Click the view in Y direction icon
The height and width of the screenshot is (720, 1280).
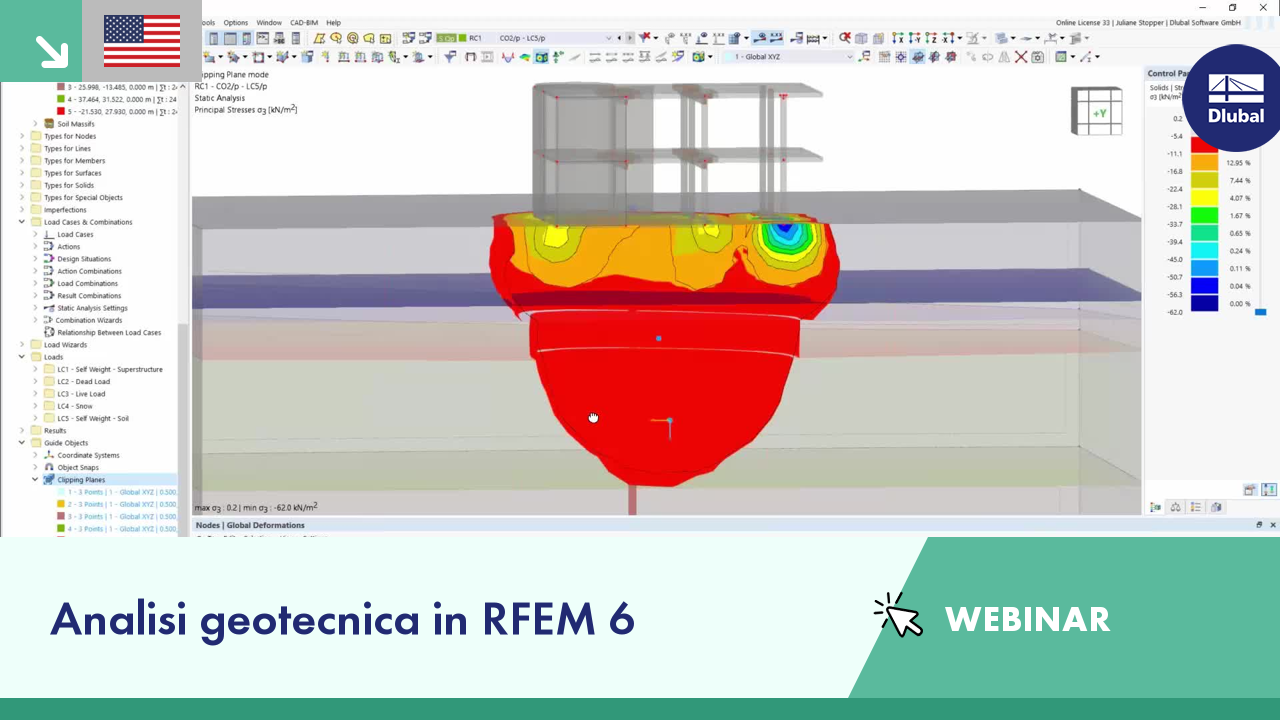[x=915, y=38]
